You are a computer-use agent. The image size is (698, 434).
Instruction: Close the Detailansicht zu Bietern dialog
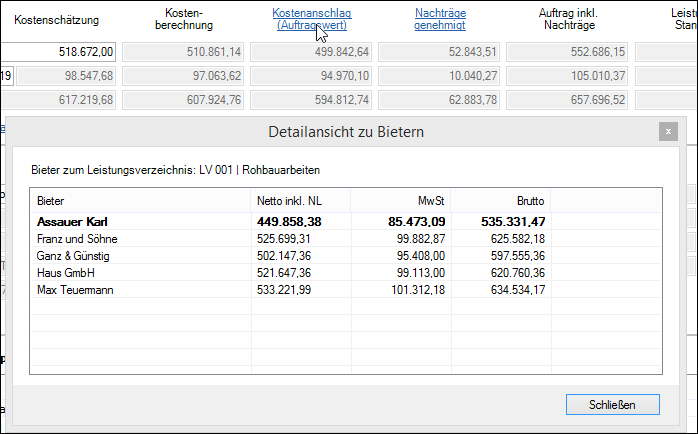pos(668,132)
